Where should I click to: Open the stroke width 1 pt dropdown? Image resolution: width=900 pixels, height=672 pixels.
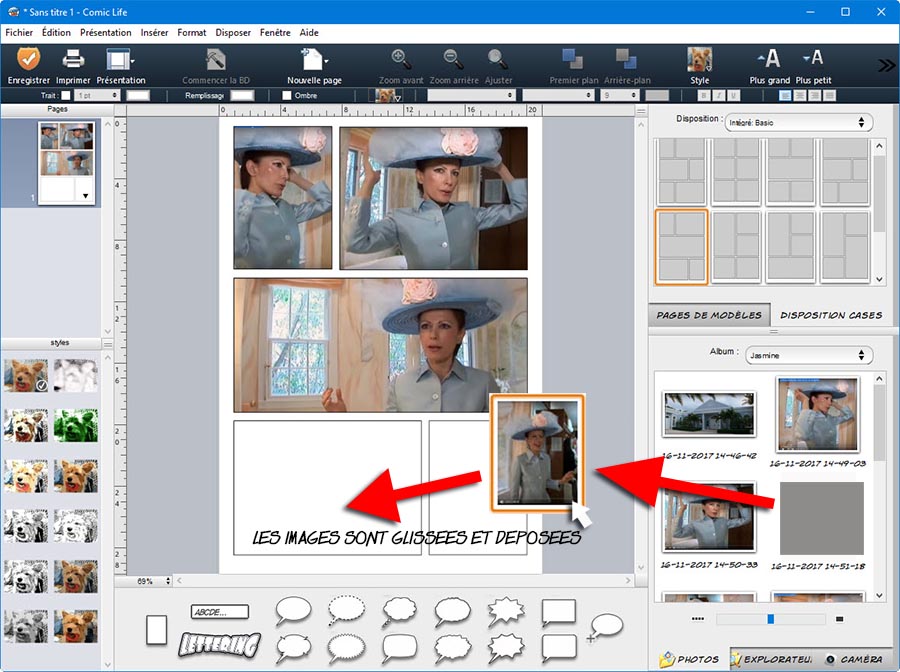[96, 95]
